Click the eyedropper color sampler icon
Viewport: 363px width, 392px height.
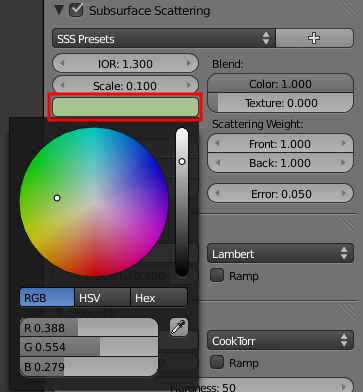pyautogui.click(x=179, y=327)
